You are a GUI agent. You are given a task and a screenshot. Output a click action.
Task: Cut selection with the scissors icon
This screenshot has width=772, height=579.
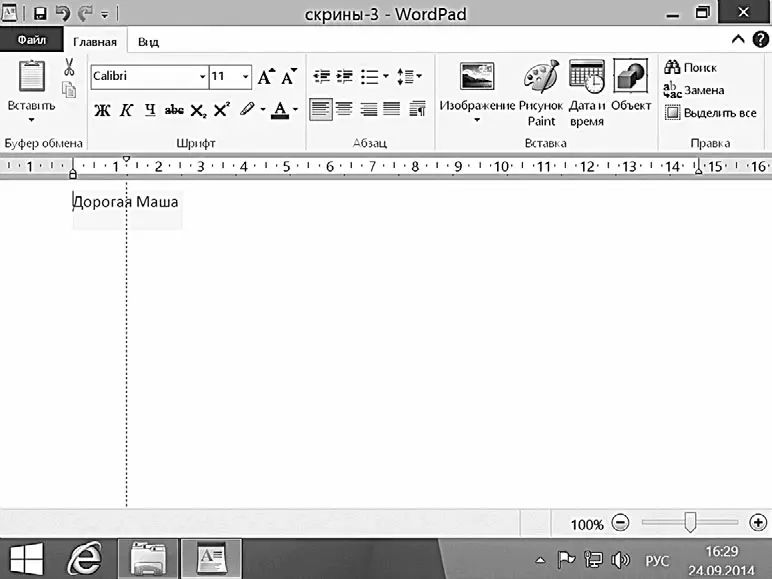[69, 67]
